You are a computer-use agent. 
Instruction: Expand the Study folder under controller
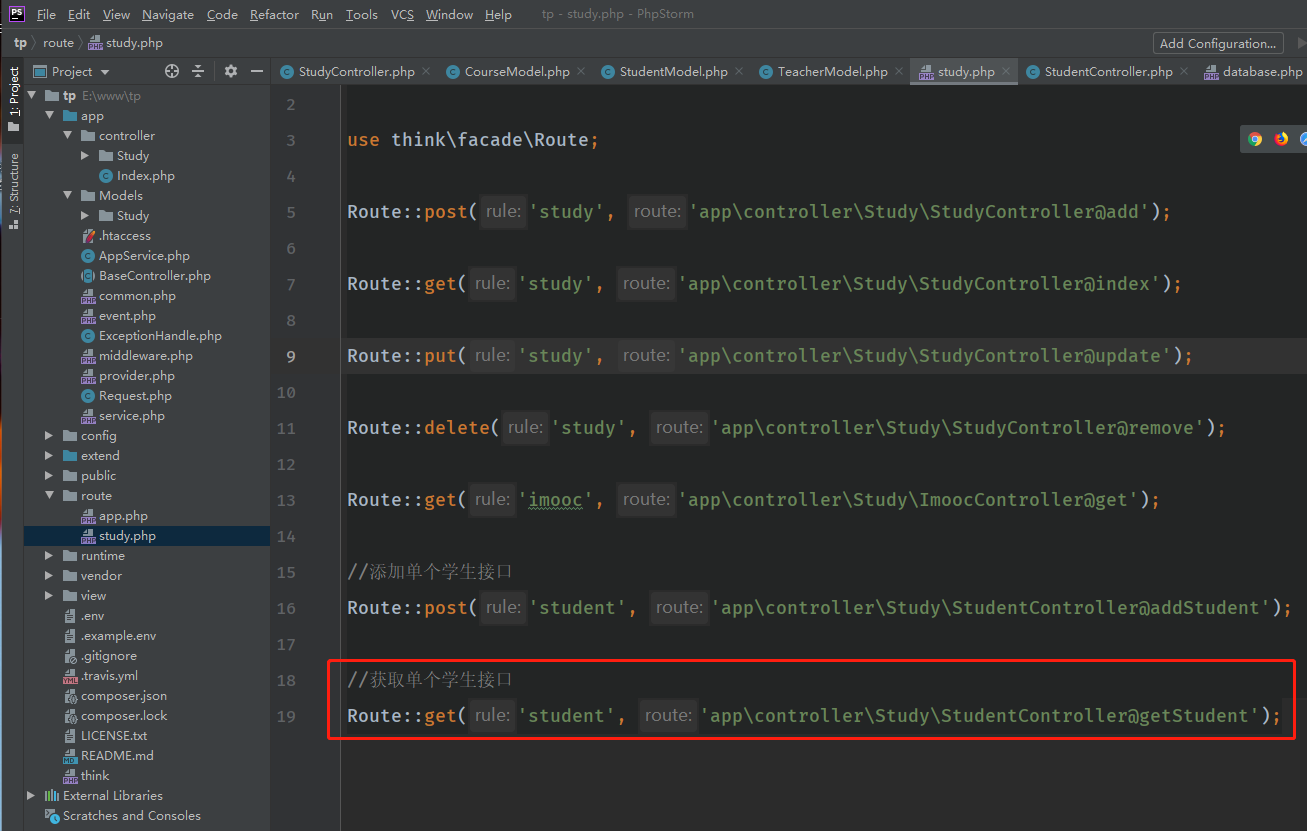(x=86, y=156)
